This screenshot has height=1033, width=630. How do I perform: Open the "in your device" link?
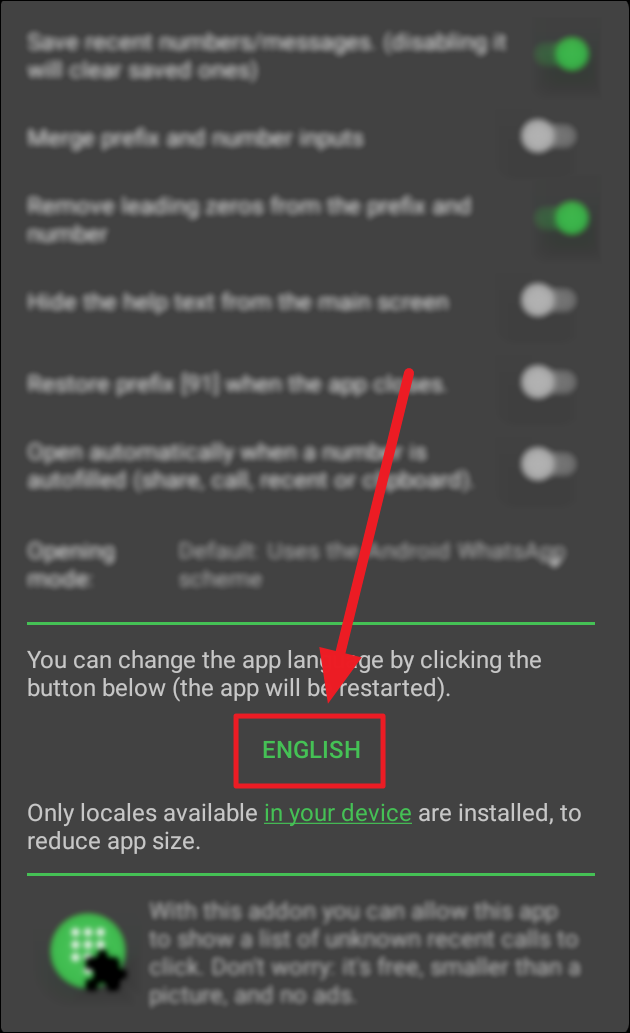point(338,813)
